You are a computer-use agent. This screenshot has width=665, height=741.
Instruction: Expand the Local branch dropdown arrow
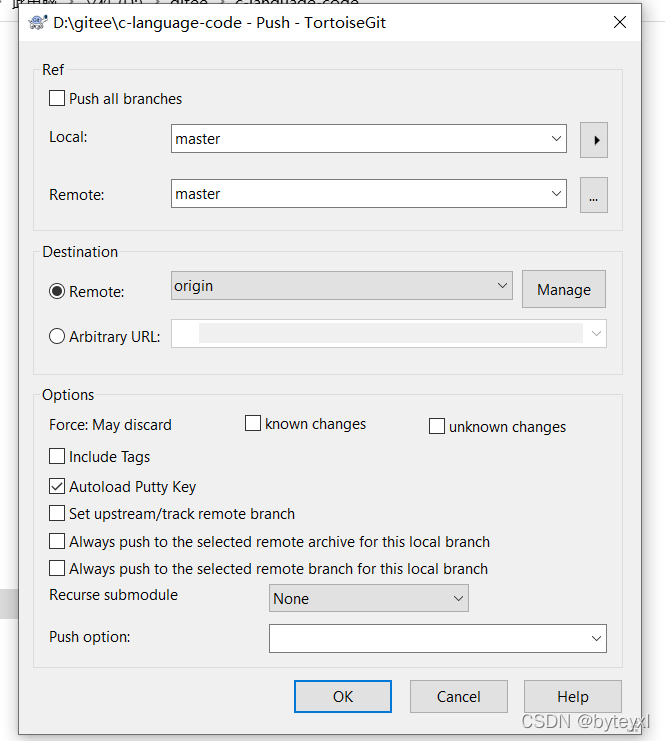coord(556,138)
